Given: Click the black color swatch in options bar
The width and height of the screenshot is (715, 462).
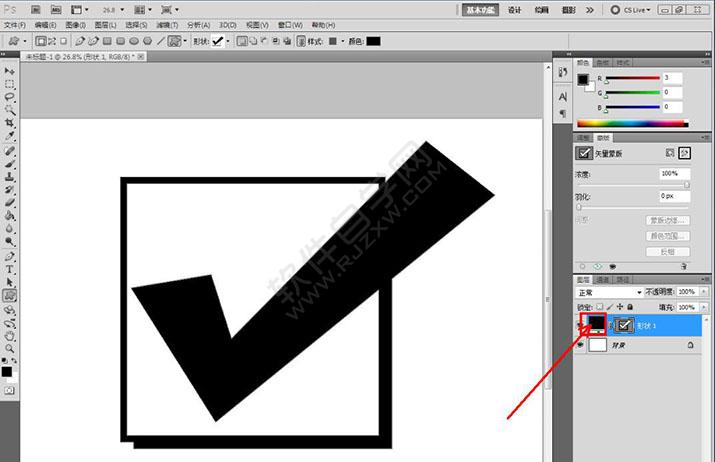Looking at the screenshot, I should tap(373, 41).
